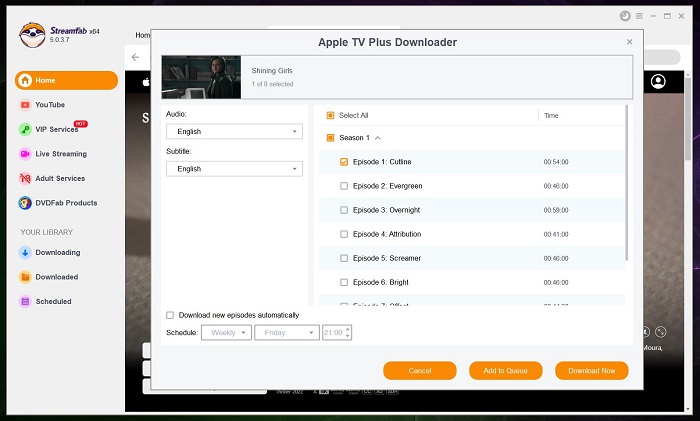The width and height of the screenshot is (700, 421).
Task: Click the HOT badge on VIP Services
Action: 80,124
